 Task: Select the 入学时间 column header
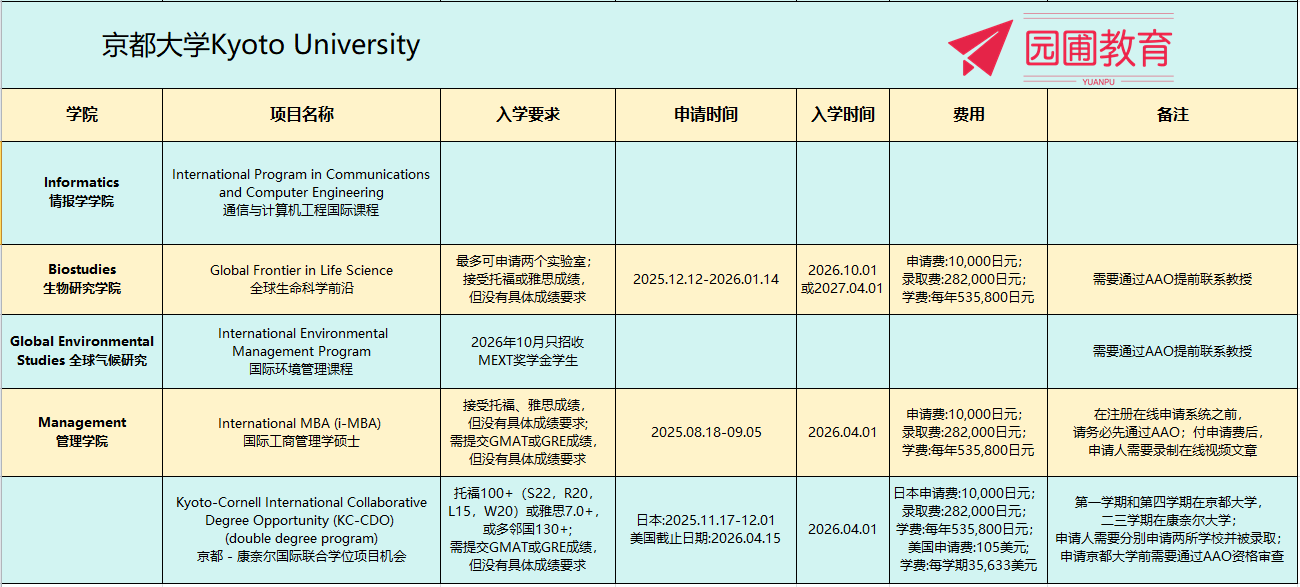click(x=842, y=115)
